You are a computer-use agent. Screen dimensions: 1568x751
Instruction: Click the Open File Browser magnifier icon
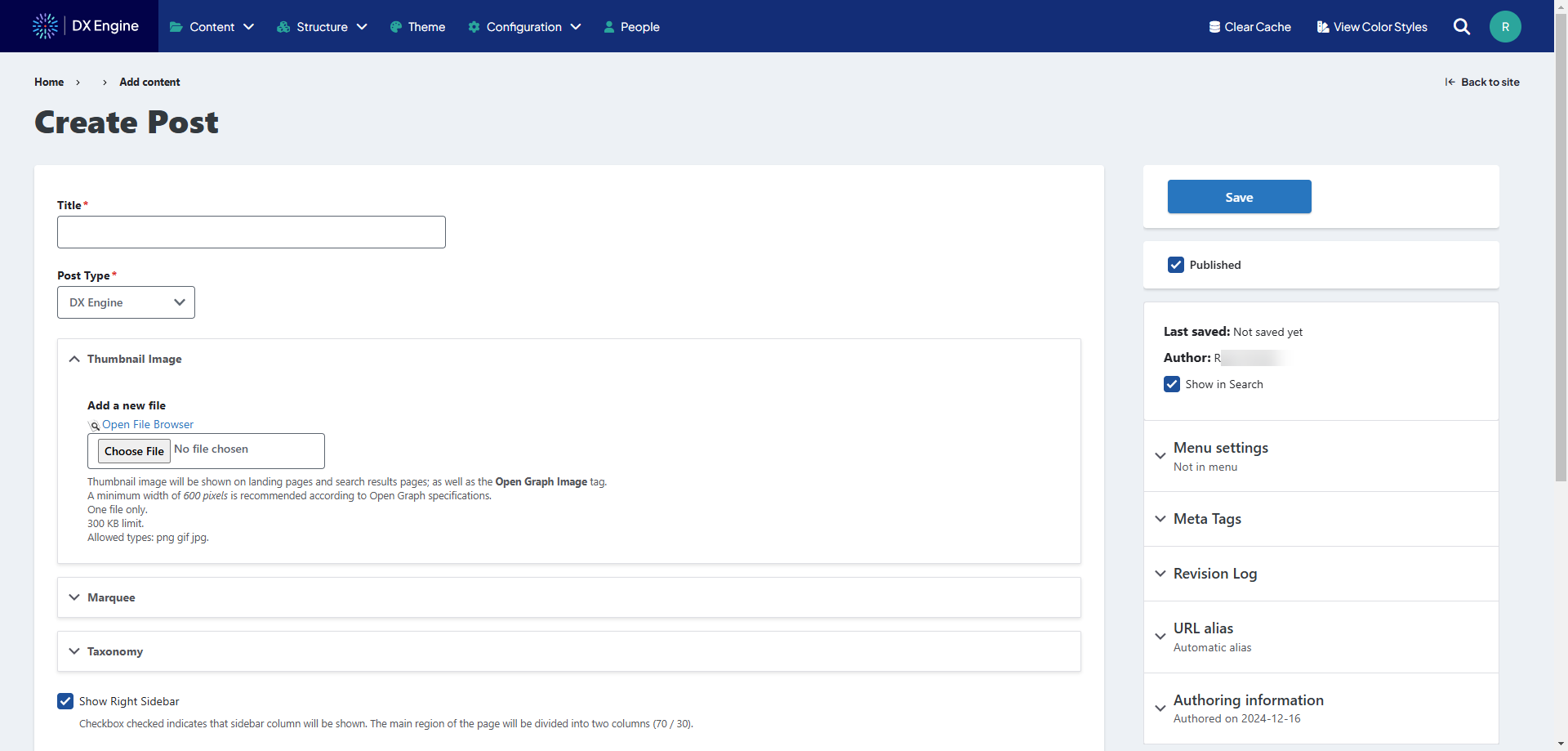point(95,426)
